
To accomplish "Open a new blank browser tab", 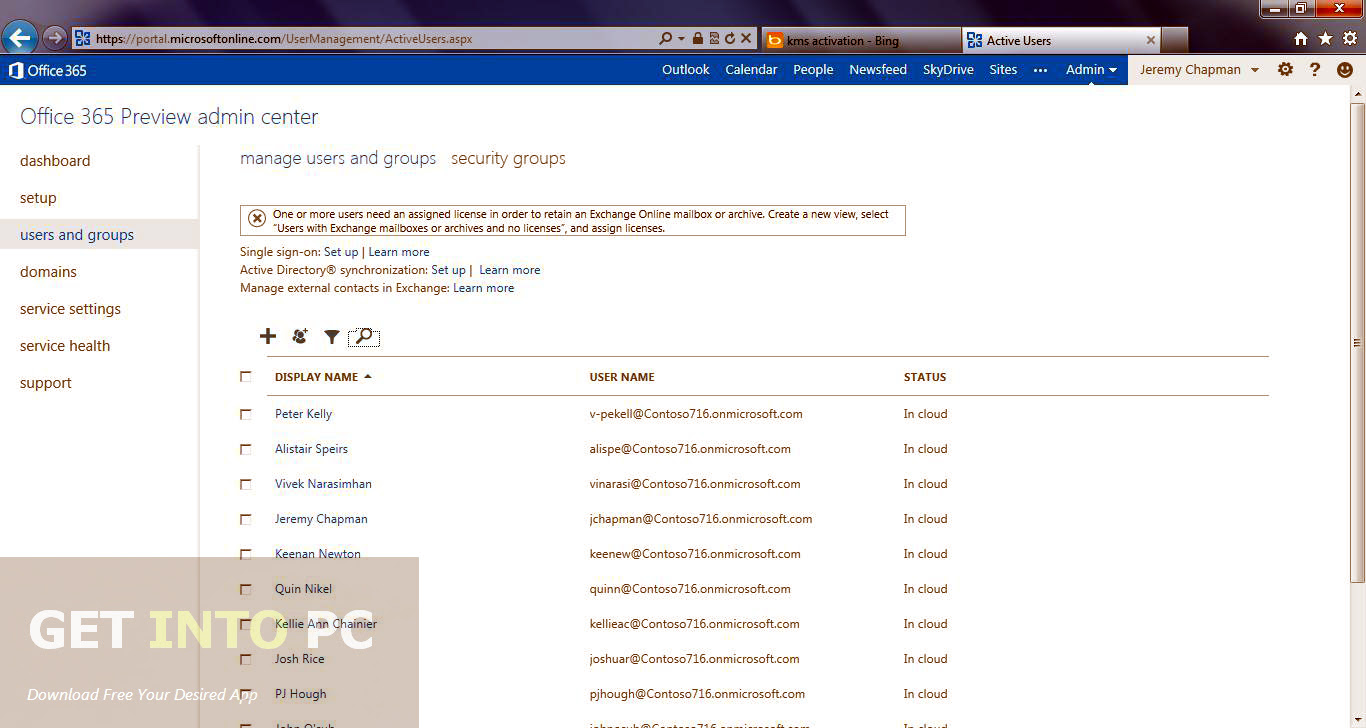I will tap(1176, 40).
